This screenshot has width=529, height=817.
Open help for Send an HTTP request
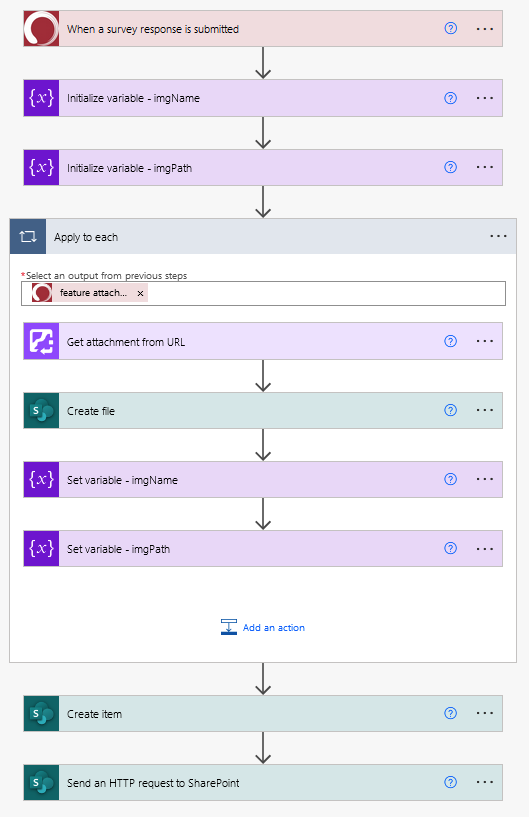pyautogui.click(x=451, y=782)
